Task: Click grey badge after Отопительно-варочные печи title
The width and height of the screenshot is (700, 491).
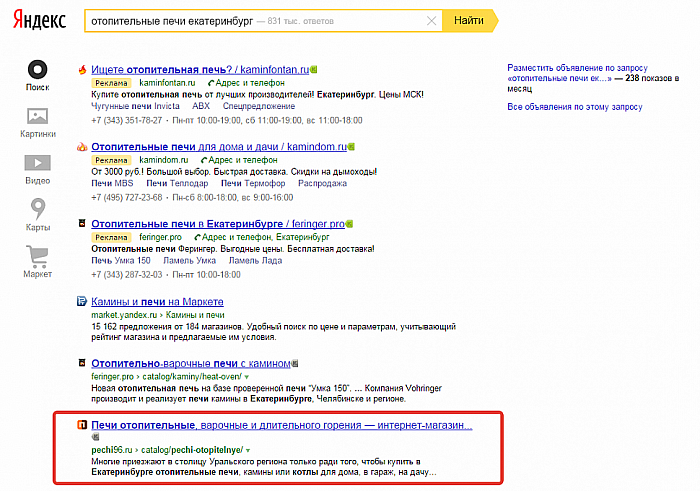Action: pos(295,363)
